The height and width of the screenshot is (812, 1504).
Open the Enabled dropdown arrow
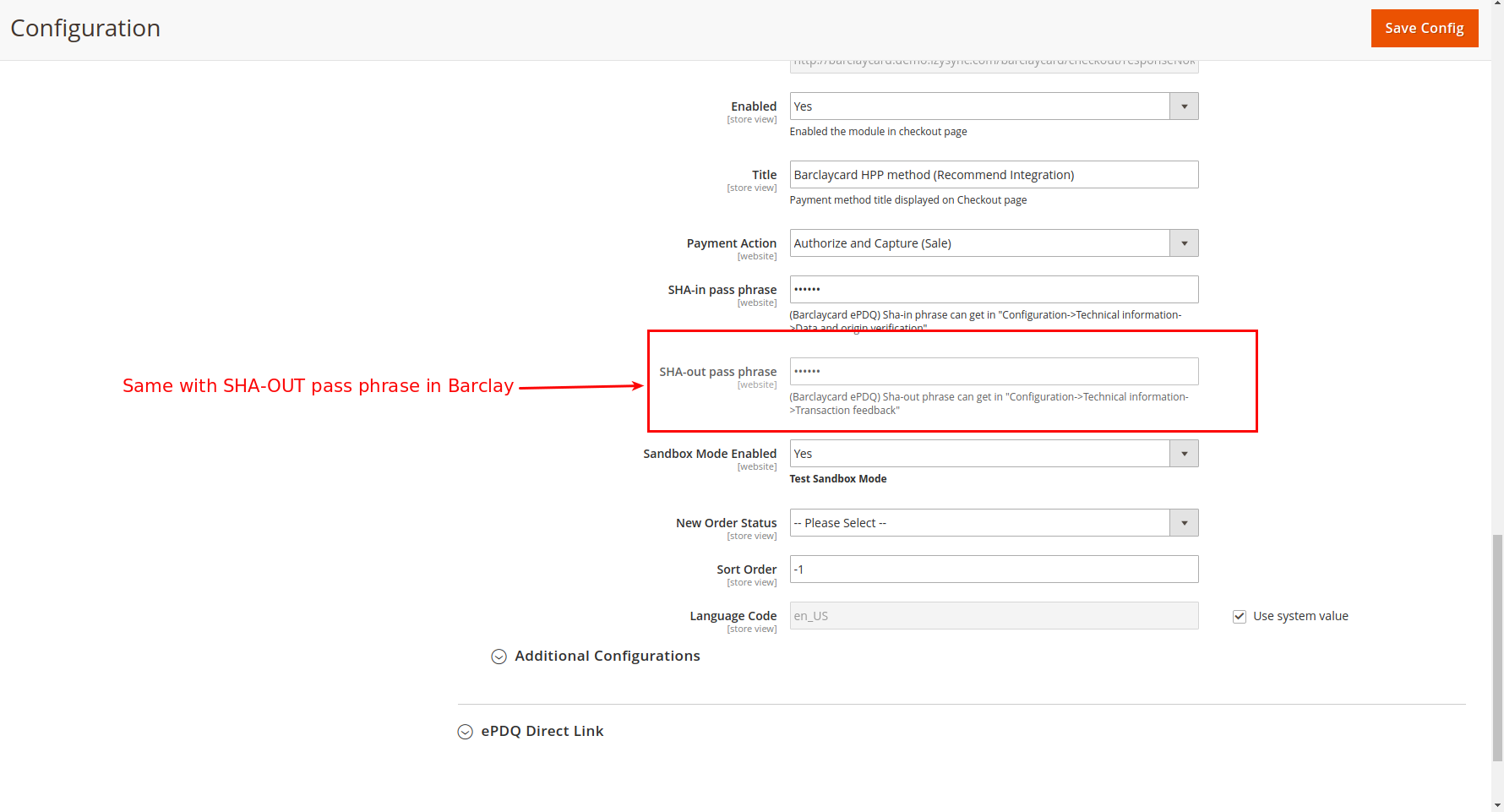point(1184,106)
